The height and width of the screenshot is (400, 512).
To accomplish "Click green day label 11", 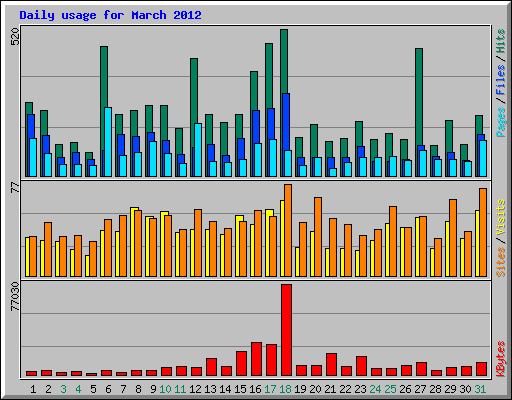I will [x=180, y=389].
